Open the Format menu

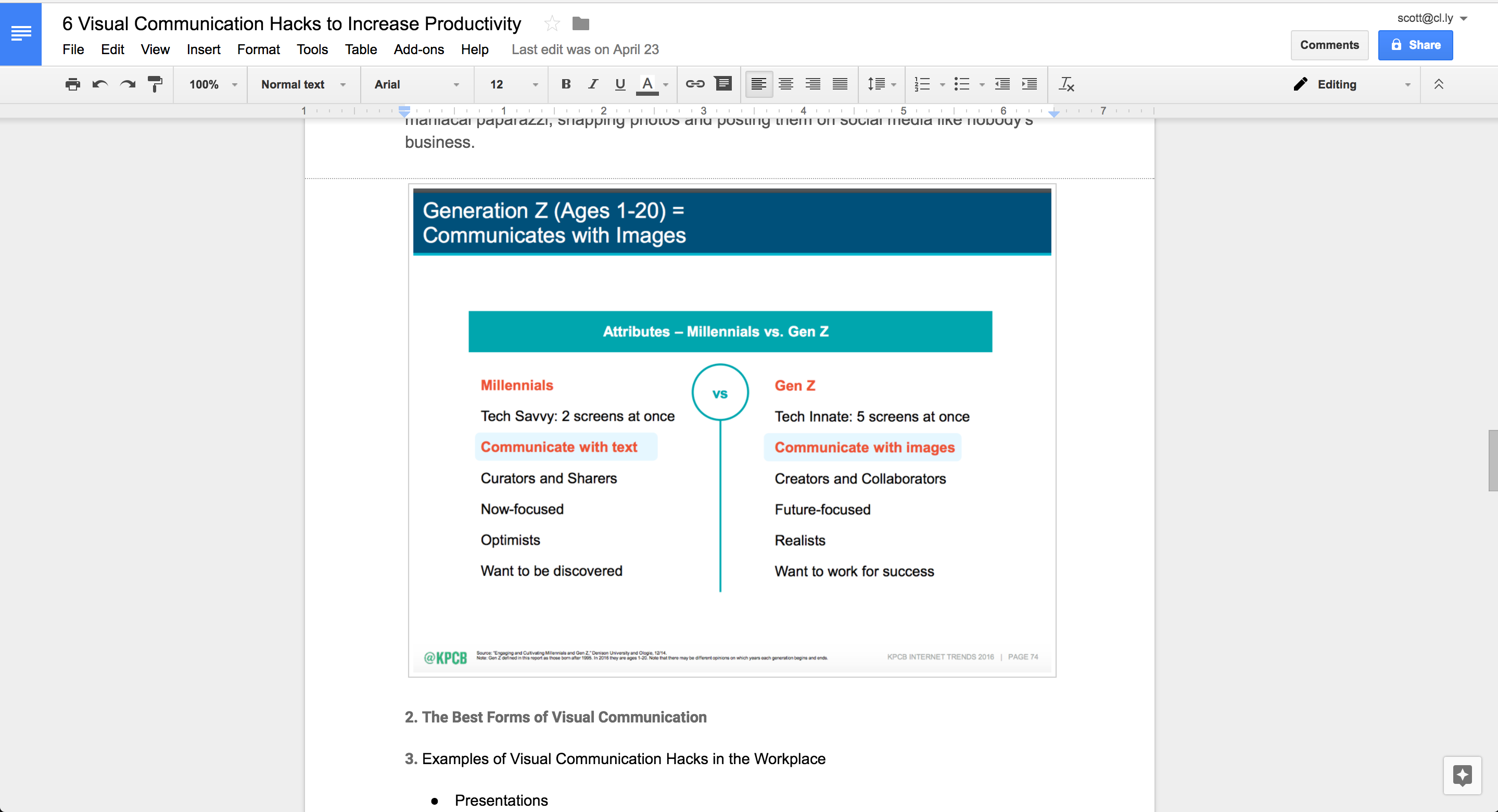pos(258,49)
